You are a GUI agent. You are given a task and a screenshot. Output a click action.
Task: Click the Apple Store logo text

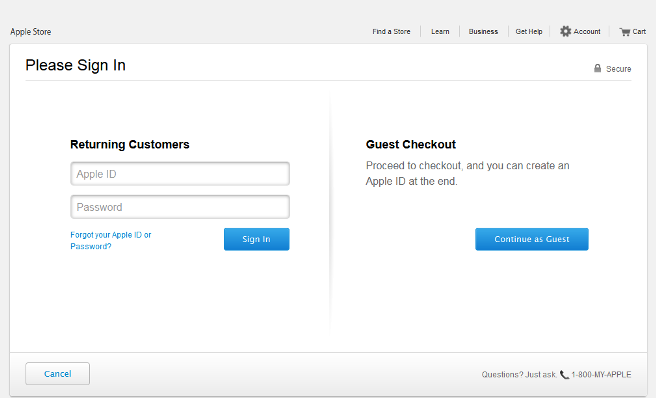click(x=31, y=32)
